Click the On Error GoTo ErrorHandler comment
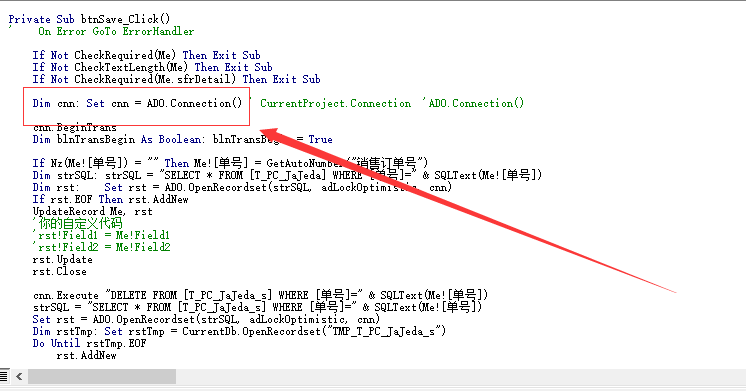The height and width of the screenshot is (391, 746). (x=116, y=31)
